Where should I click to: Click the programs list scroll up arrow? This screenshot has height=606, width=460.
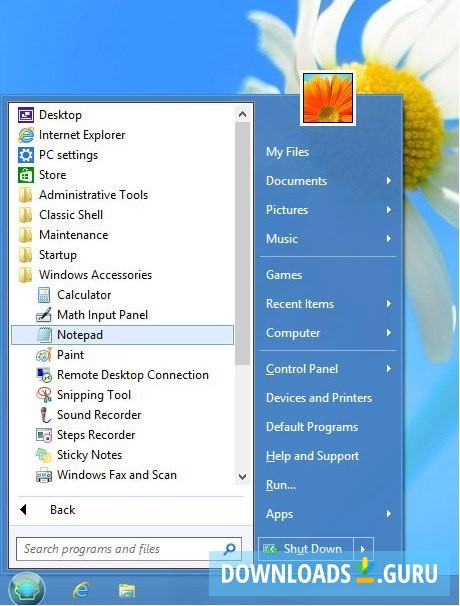point(242,114)
